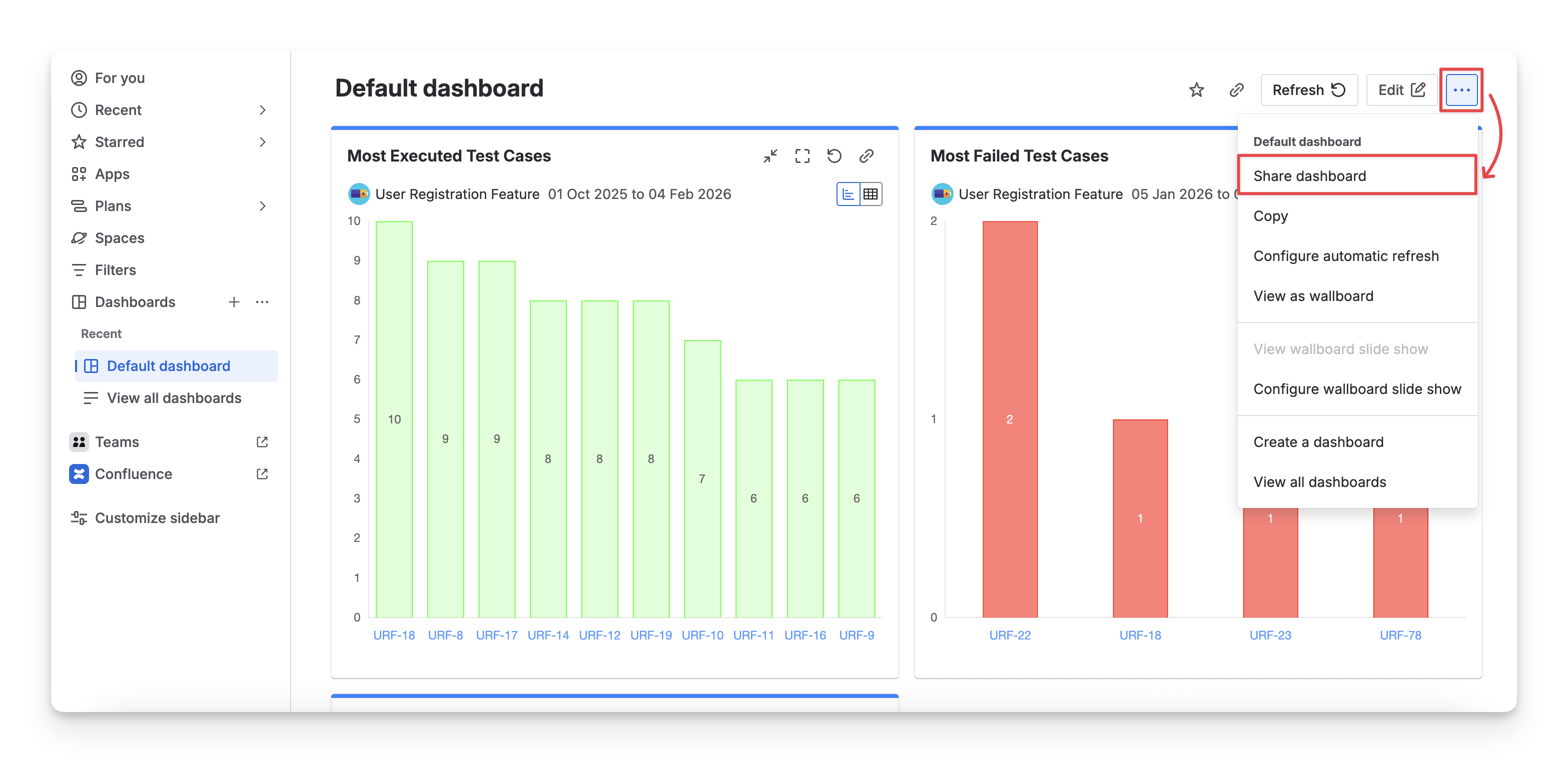This screenshot has height=763, width=1568.
Task: Refresh the Most Executed Test Cases gadget
Action: click(834, 156)
